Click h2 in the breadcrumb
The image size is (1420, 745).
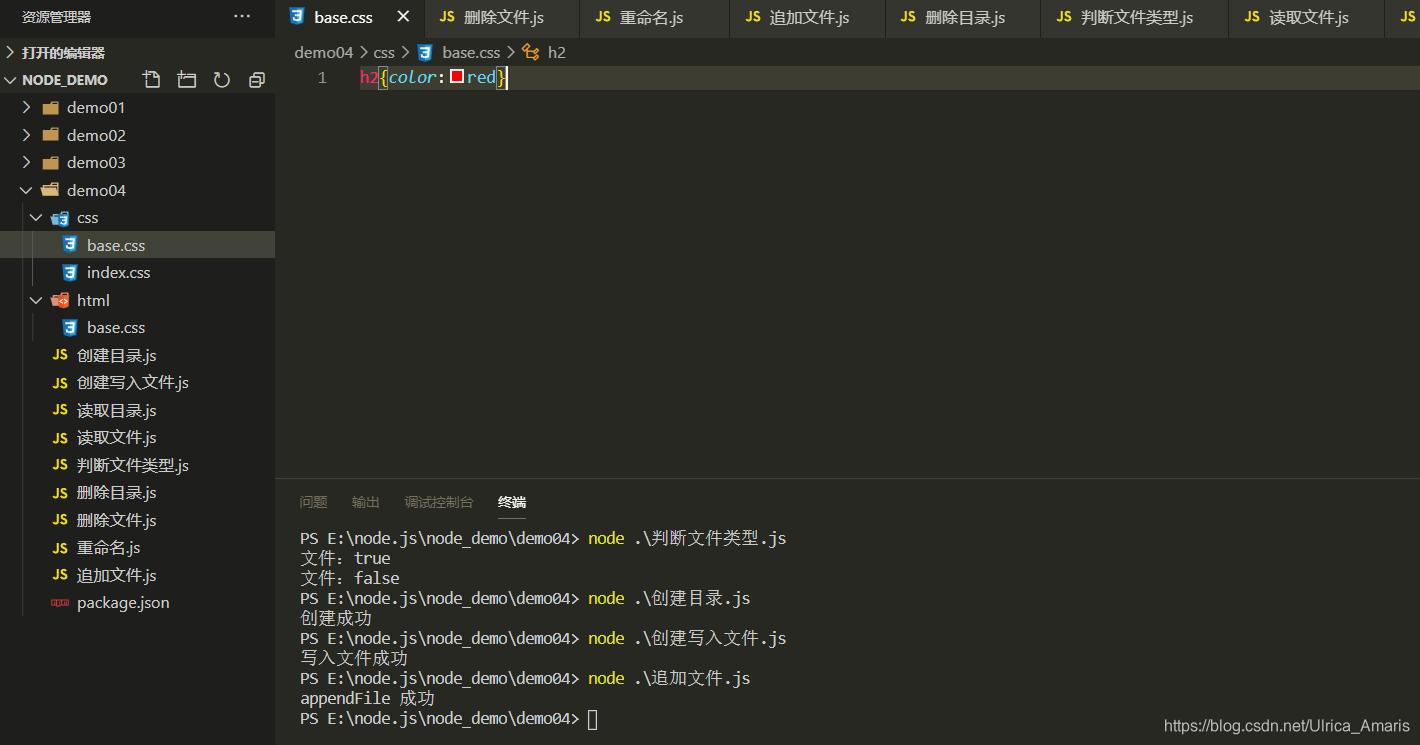point(557,52)
